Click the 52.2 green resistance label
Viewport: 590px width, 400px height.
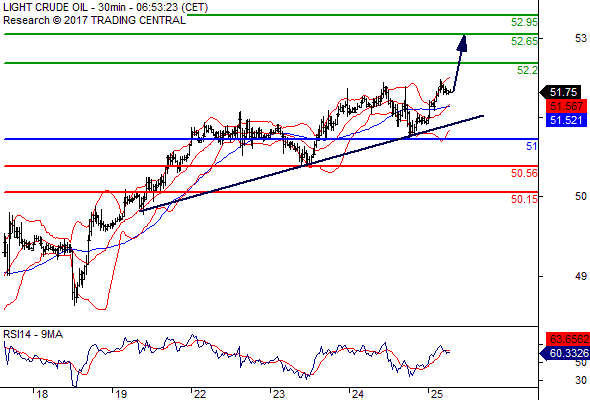[x=527, y=70]
